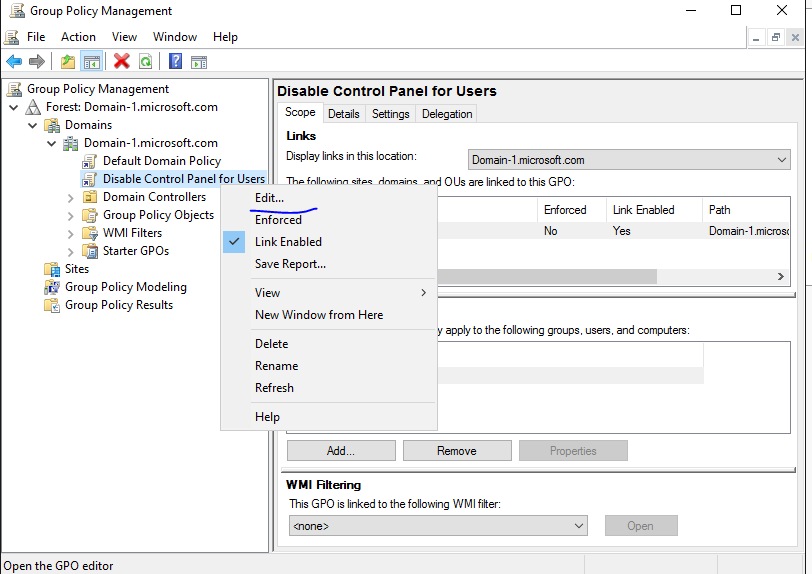
Task: Expand the Domain Controllers node
Action: pos(70,198)
